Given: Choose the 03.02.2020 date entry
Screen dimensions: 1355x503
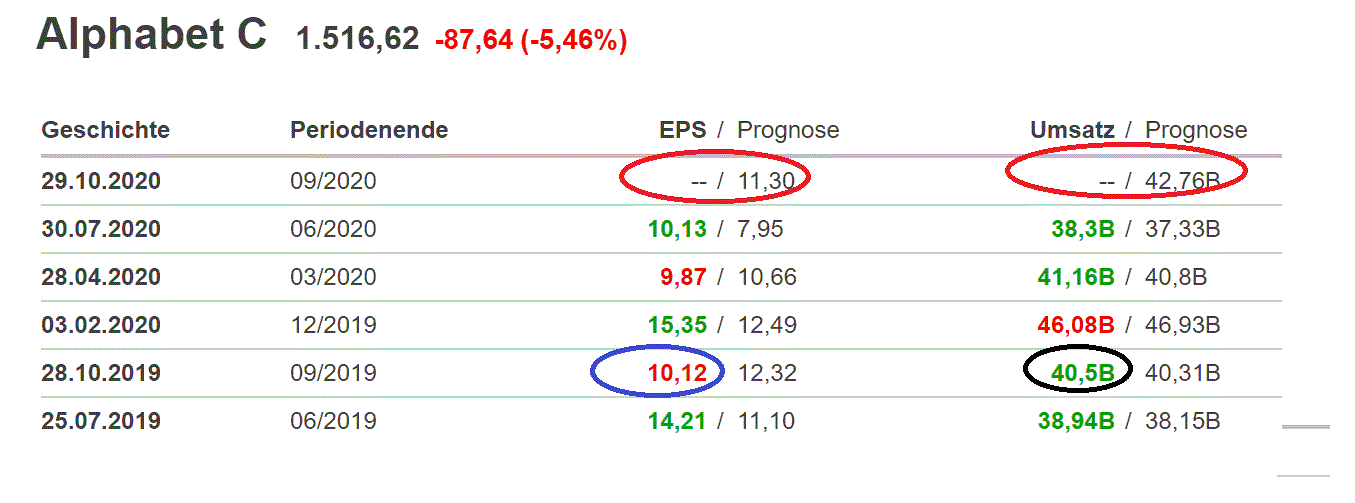Looking at the screenshot, I should tap(100, 325).
